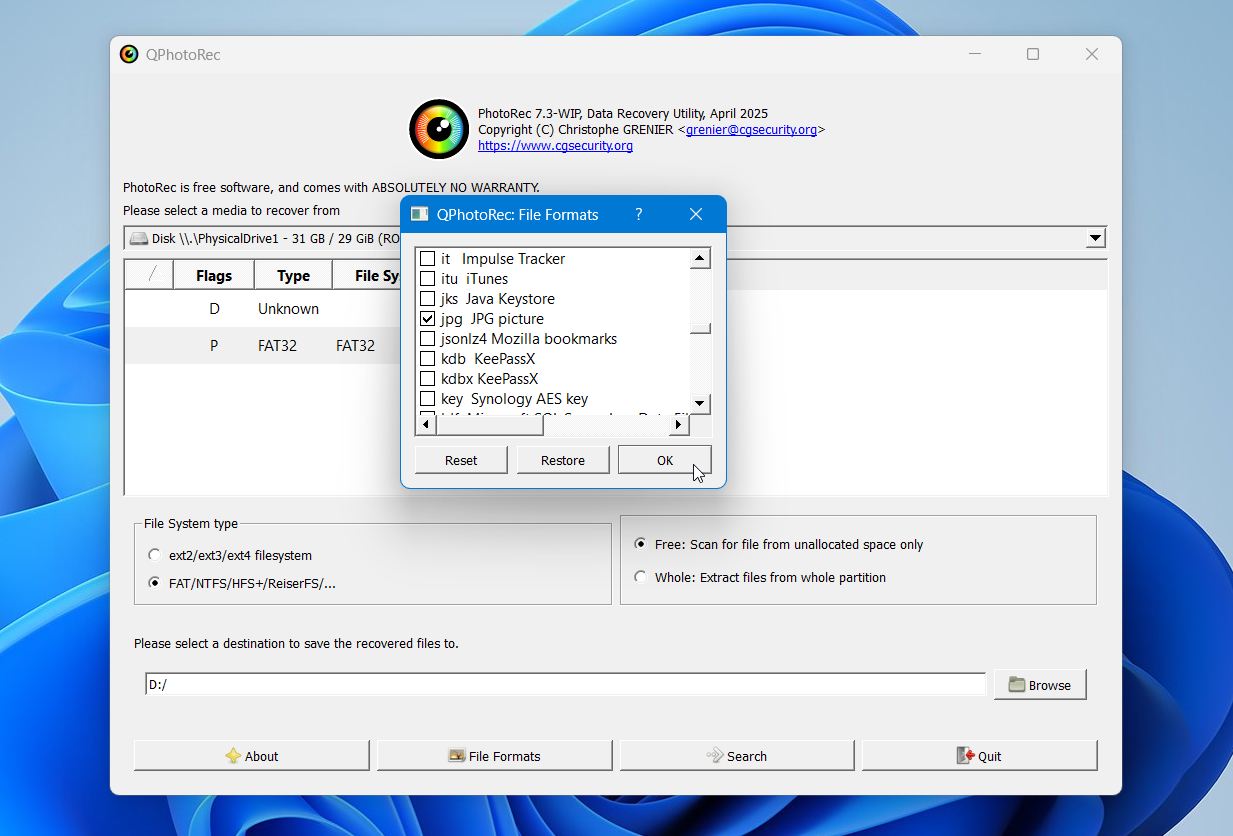
Task: Click the destination path field showing D:/
Action: pyautogui.click(x=565, y=685)
